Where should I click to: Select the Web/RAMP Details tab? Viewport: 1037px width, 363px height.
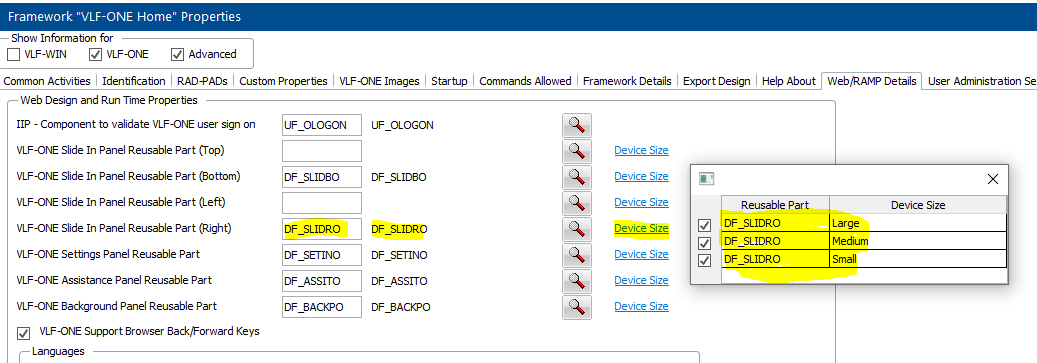point(871,81)
